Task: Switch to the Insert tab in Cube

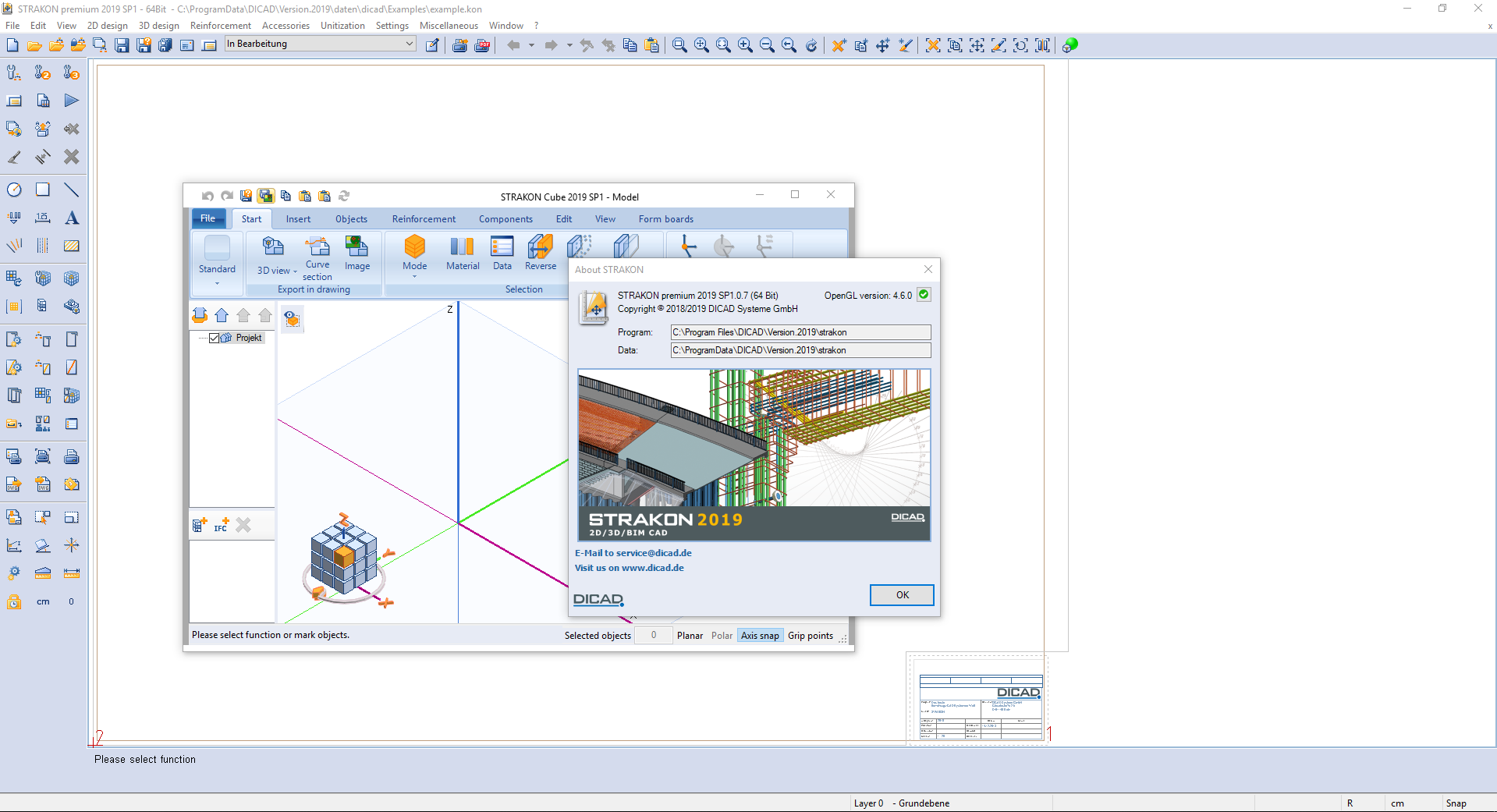Action: point(298,219)
